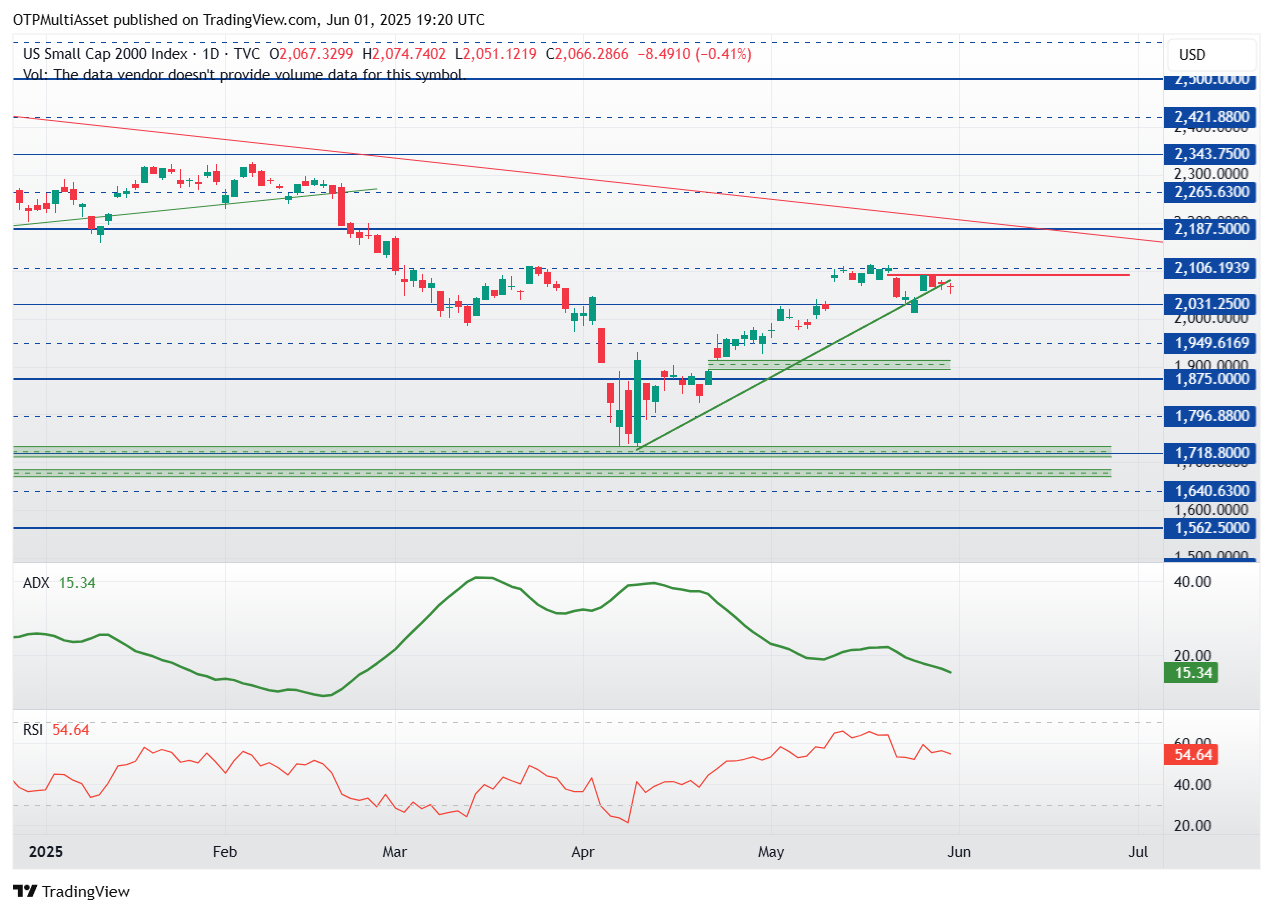Click the 2,421.8800 price level label

coord(1211,117)
